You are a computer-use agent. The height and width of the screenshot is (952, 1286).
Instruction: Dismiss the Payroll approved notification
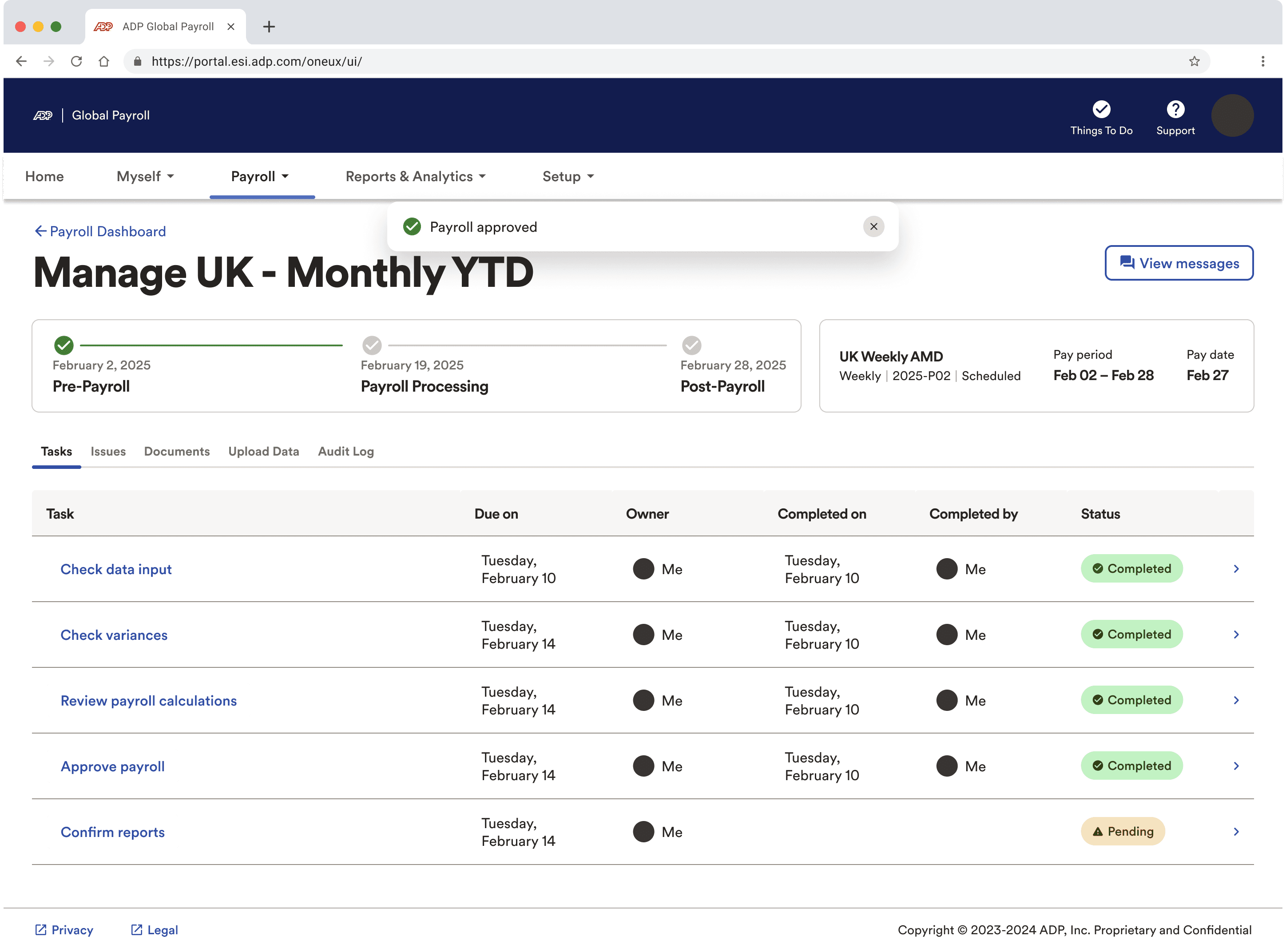(873, 226)
